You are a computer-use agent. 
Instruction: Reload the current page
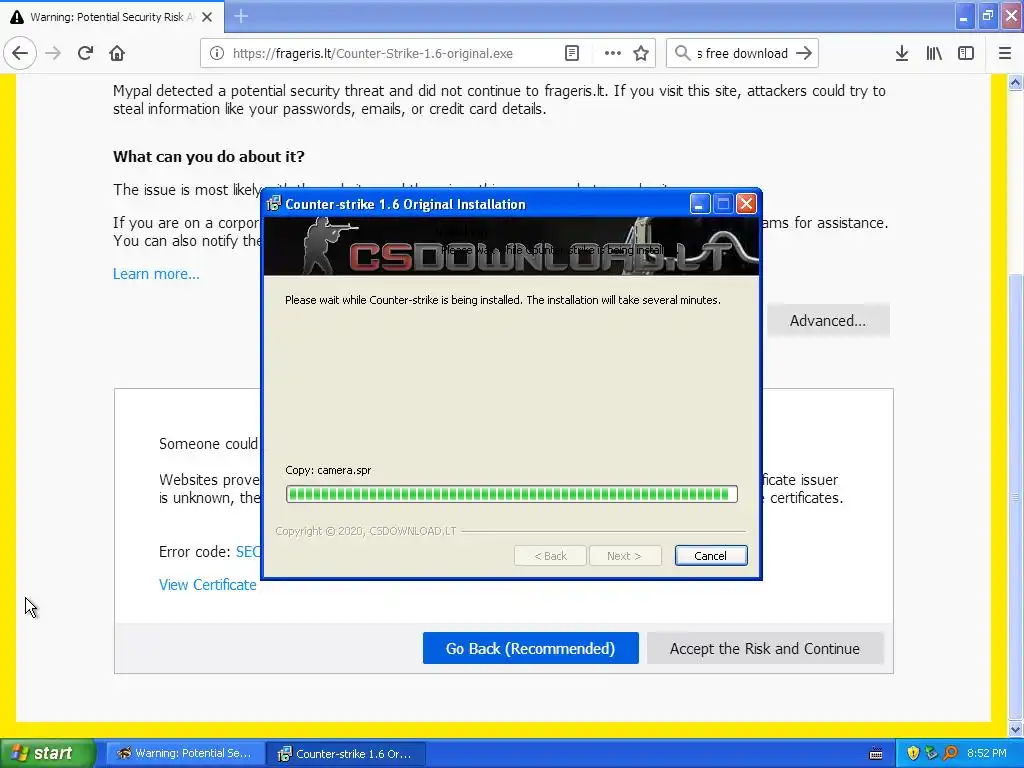point(85,53)
